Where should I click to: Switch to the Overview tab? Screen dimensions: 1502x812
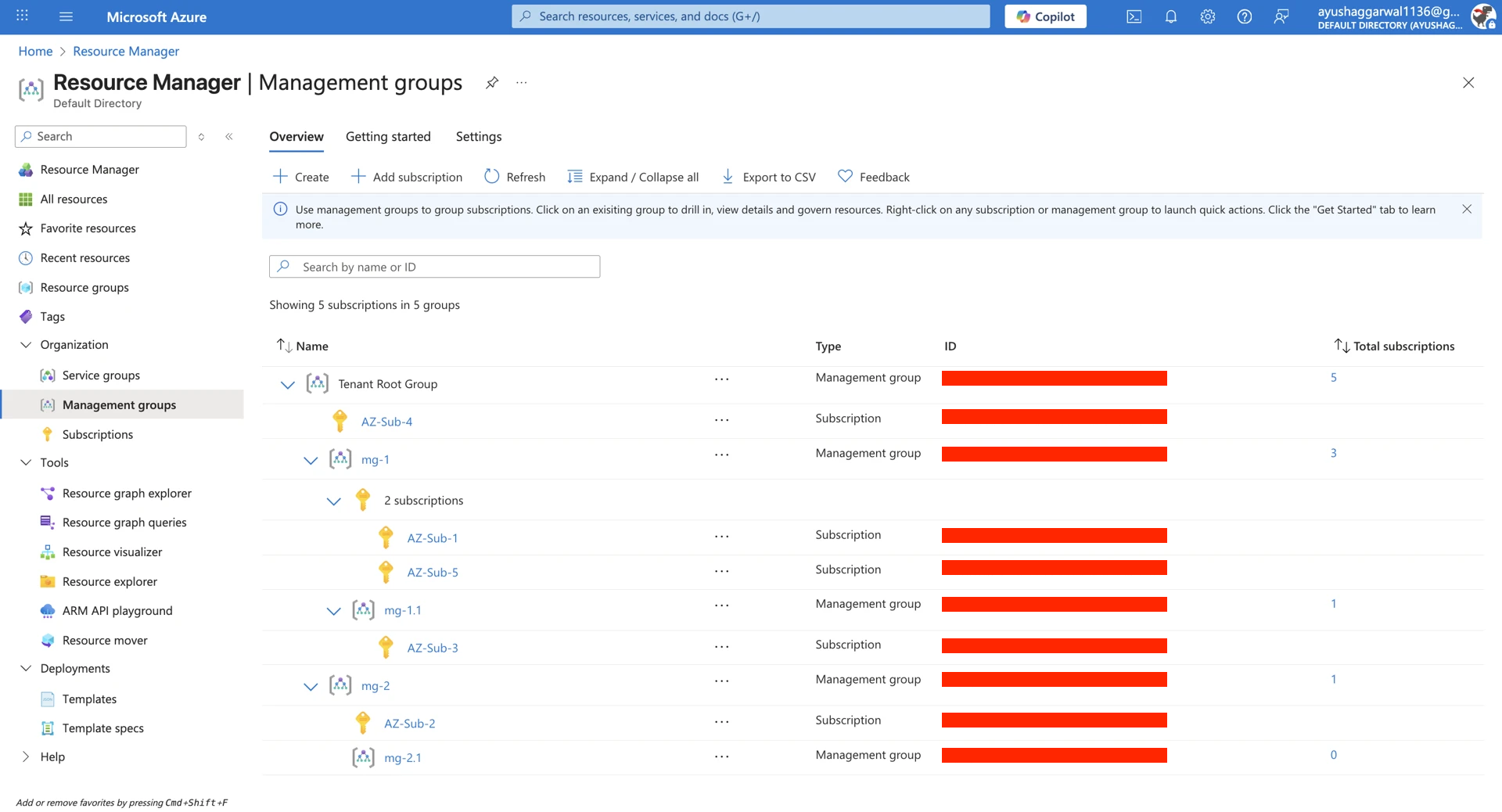296,136
